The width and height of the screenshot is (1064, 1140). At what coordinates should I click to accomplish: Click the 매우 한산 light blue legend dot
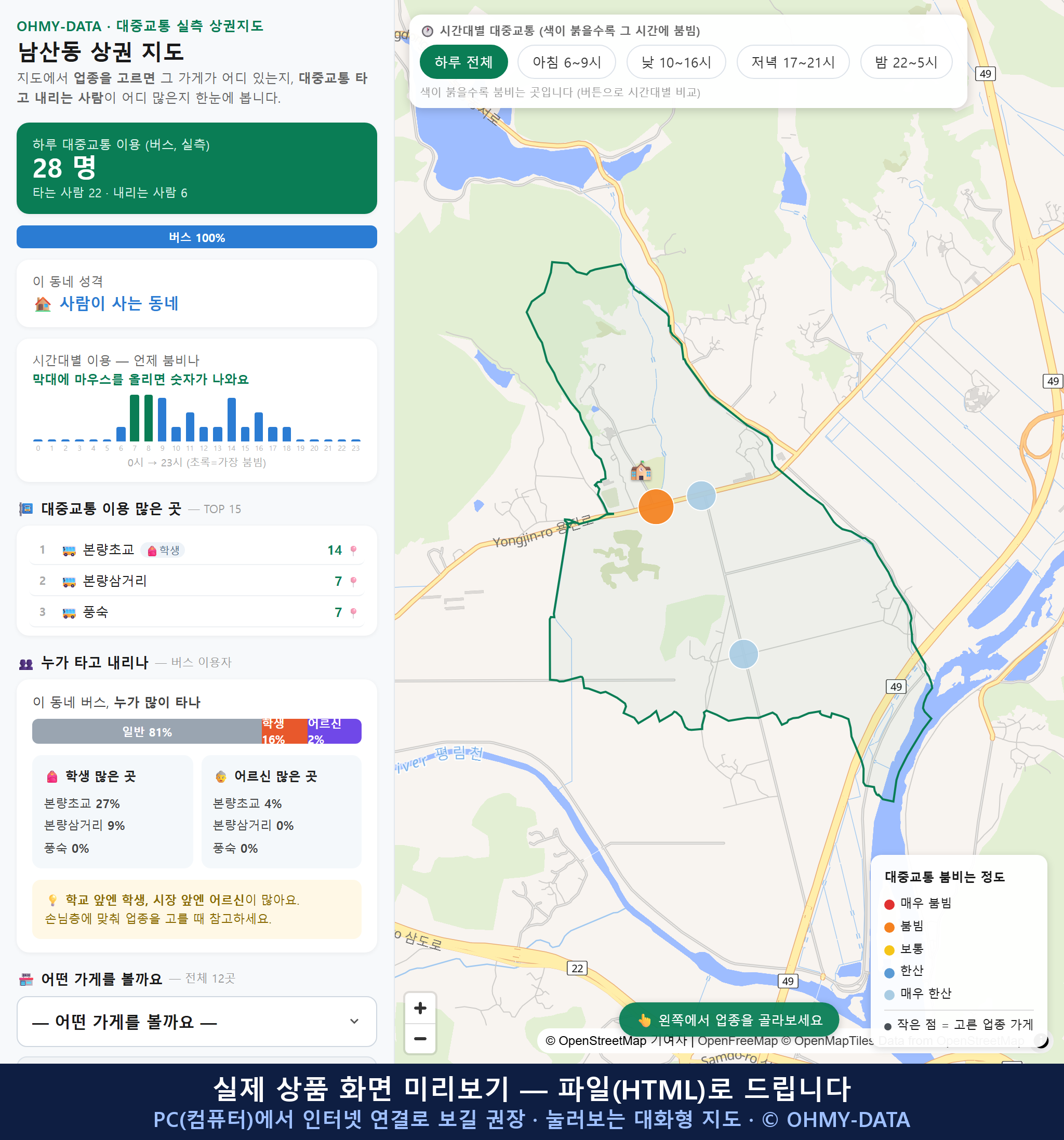point(889,995)
